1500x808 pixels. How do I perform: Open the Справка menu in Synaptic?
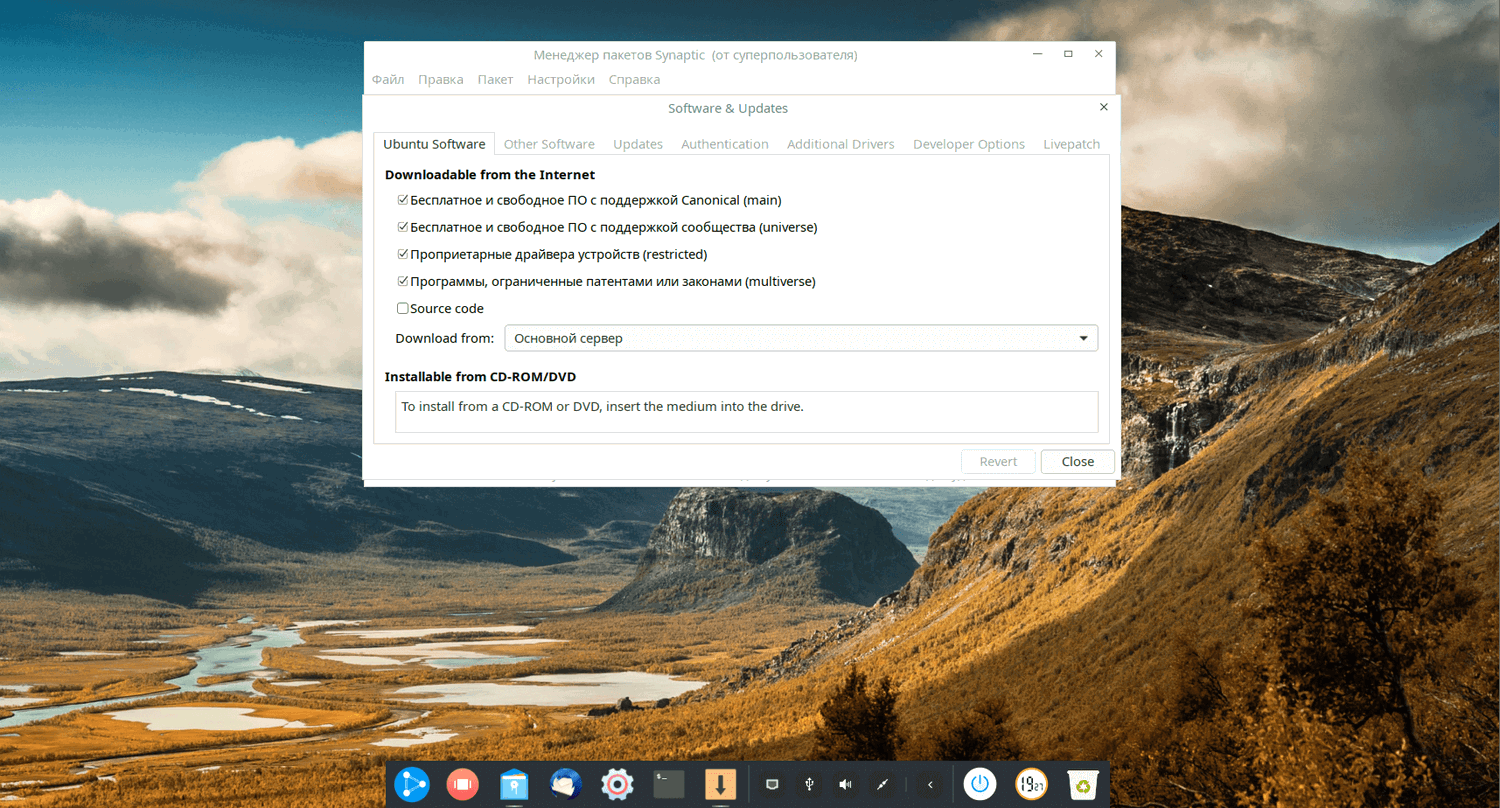coord(634,79)
